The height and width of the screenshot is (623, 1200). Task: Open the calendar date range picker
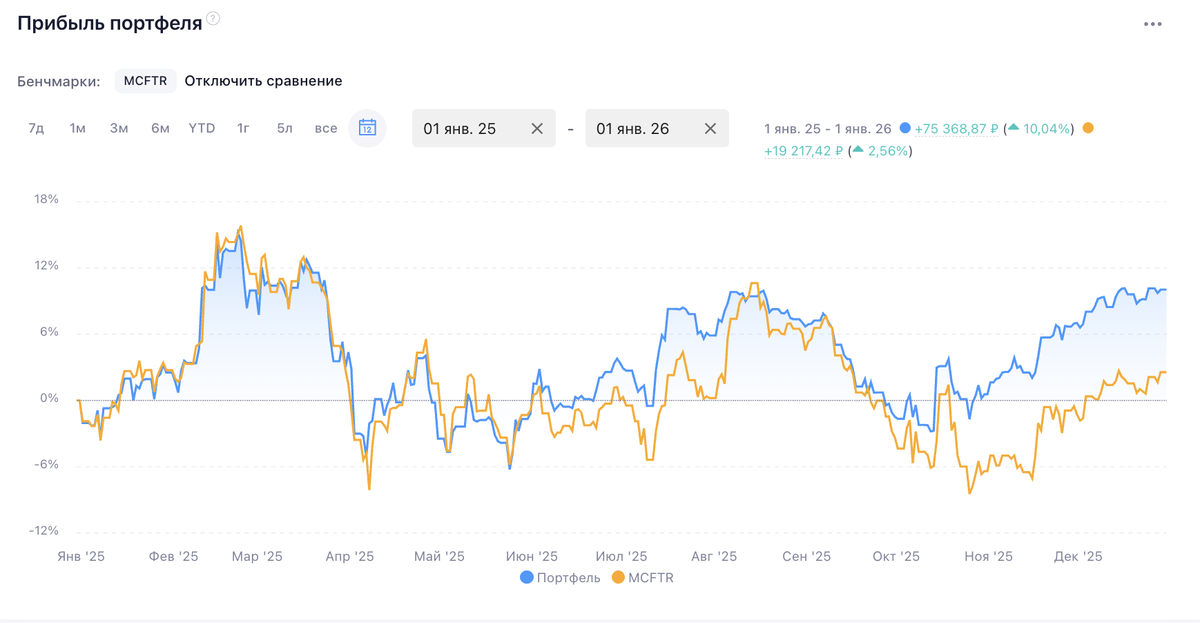[367, 128]
